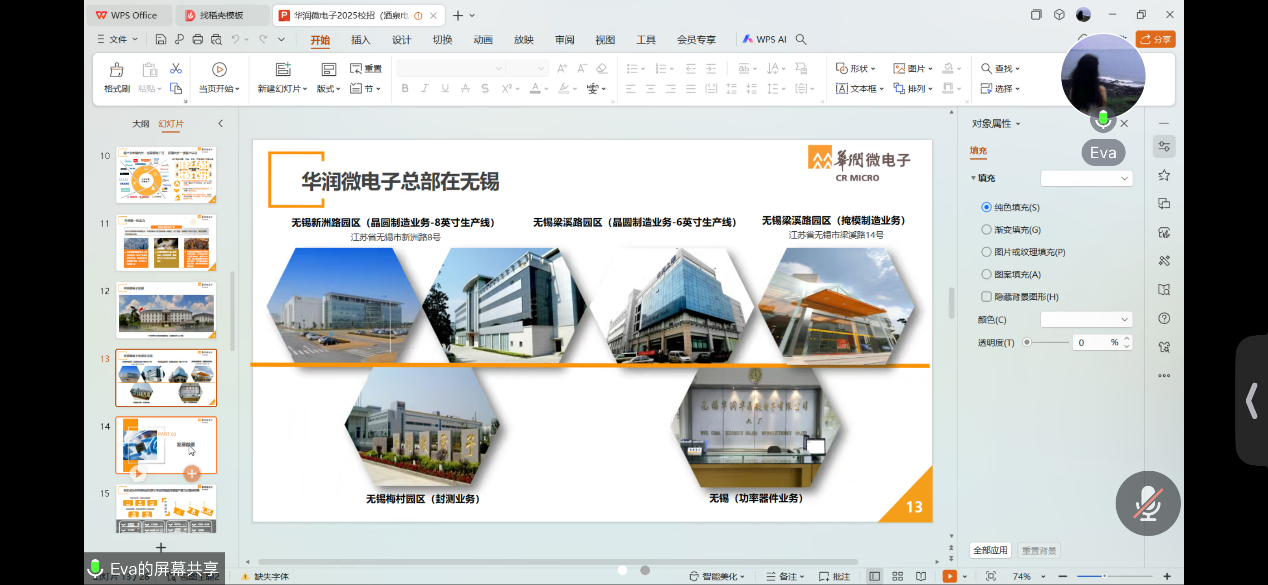Select Gradient Fill (渐变填充) radio button
The height and width of the screenshot is (585, 1268).
(x=987, y=229)
